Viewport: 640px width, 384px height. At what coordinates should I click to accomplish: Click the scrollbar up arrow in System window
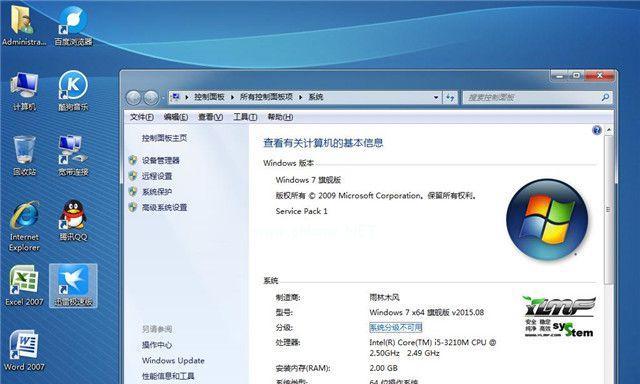pyautogui.click(x=609, y=130)
